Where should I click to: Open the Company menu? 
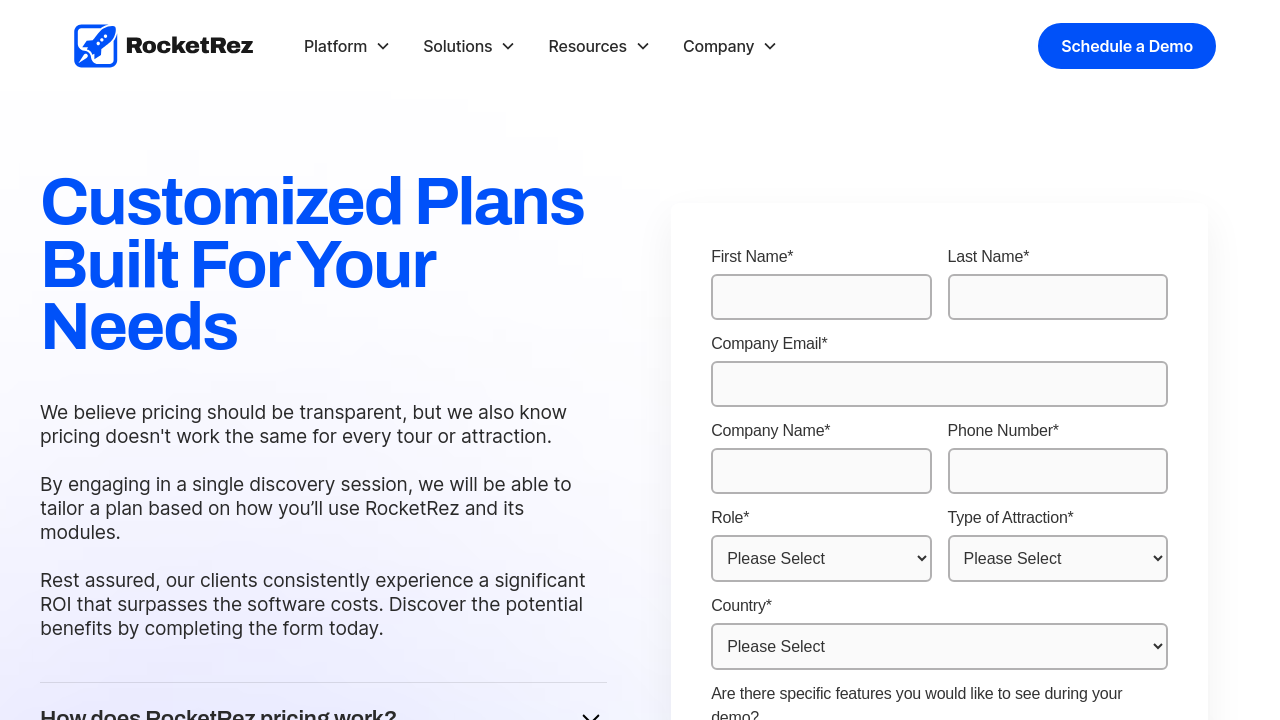tap(719, 46)
